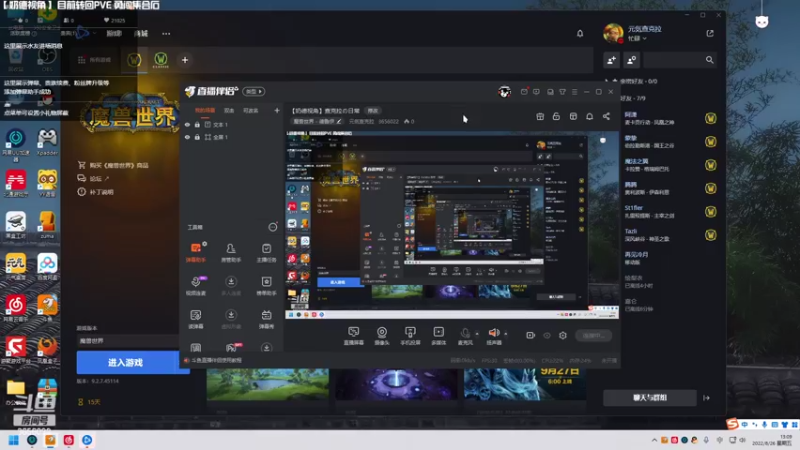Open the 弹幕助手 tool
The width and height of the screenshot is (800, 450).
(196, 253)
